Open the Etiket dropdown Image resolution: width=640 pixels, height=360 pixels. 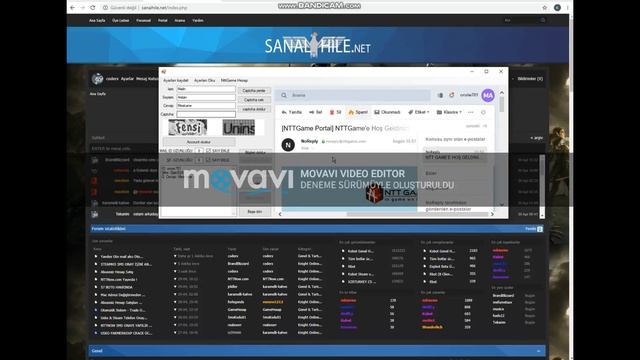click(419, 112)
